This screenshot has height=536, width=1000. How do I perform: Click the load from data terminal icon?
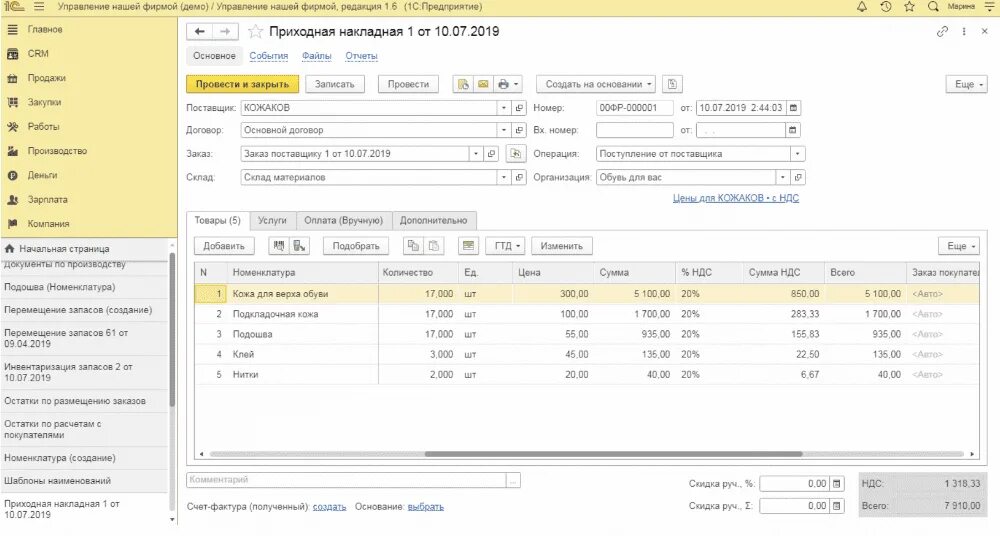click(x=299, y=246)
